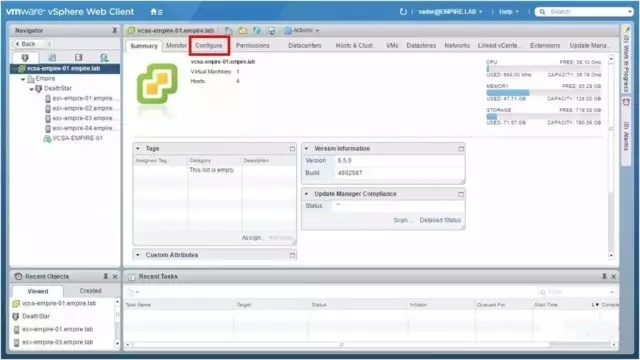Pin the Navigator panel
This screenshot has height=360, width=640.
(115, 30)
